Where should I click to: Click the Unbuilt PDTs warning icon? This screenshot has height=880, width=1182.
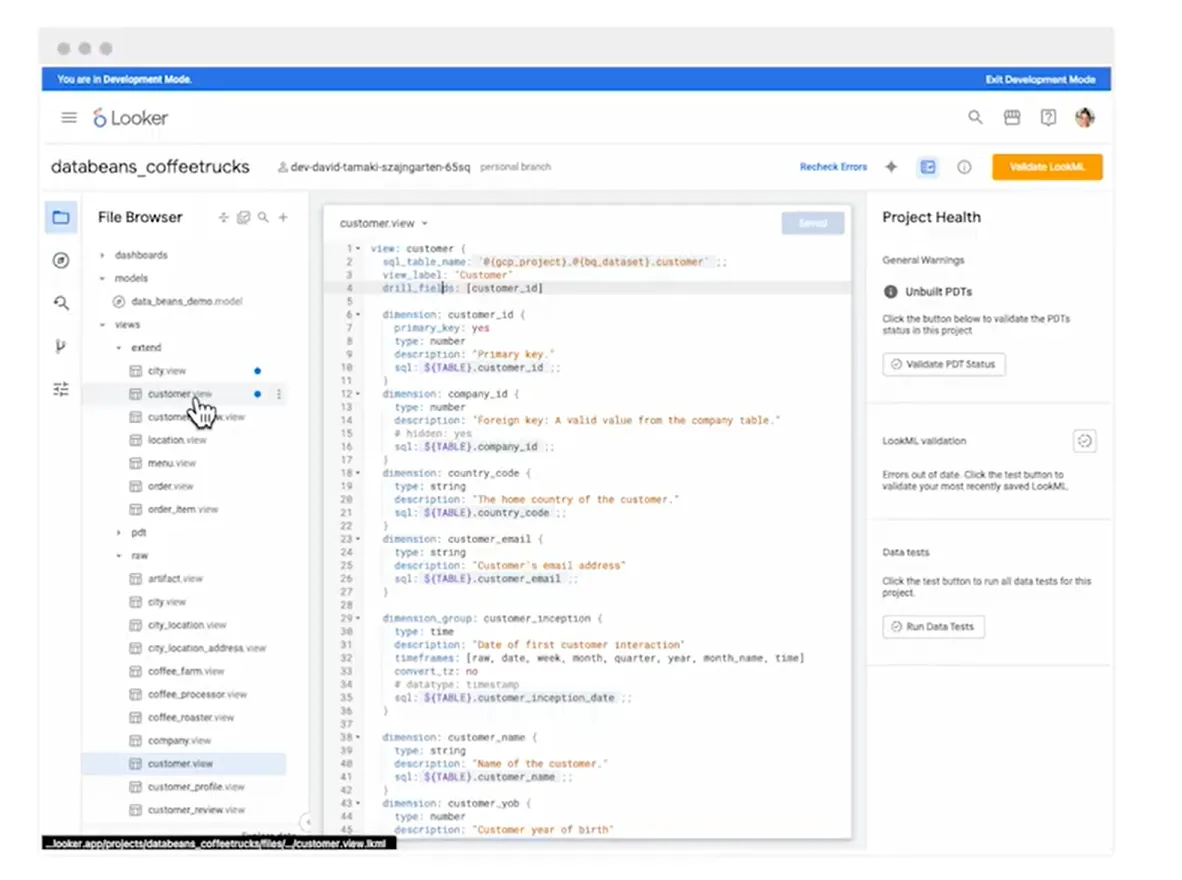(890, 292)
